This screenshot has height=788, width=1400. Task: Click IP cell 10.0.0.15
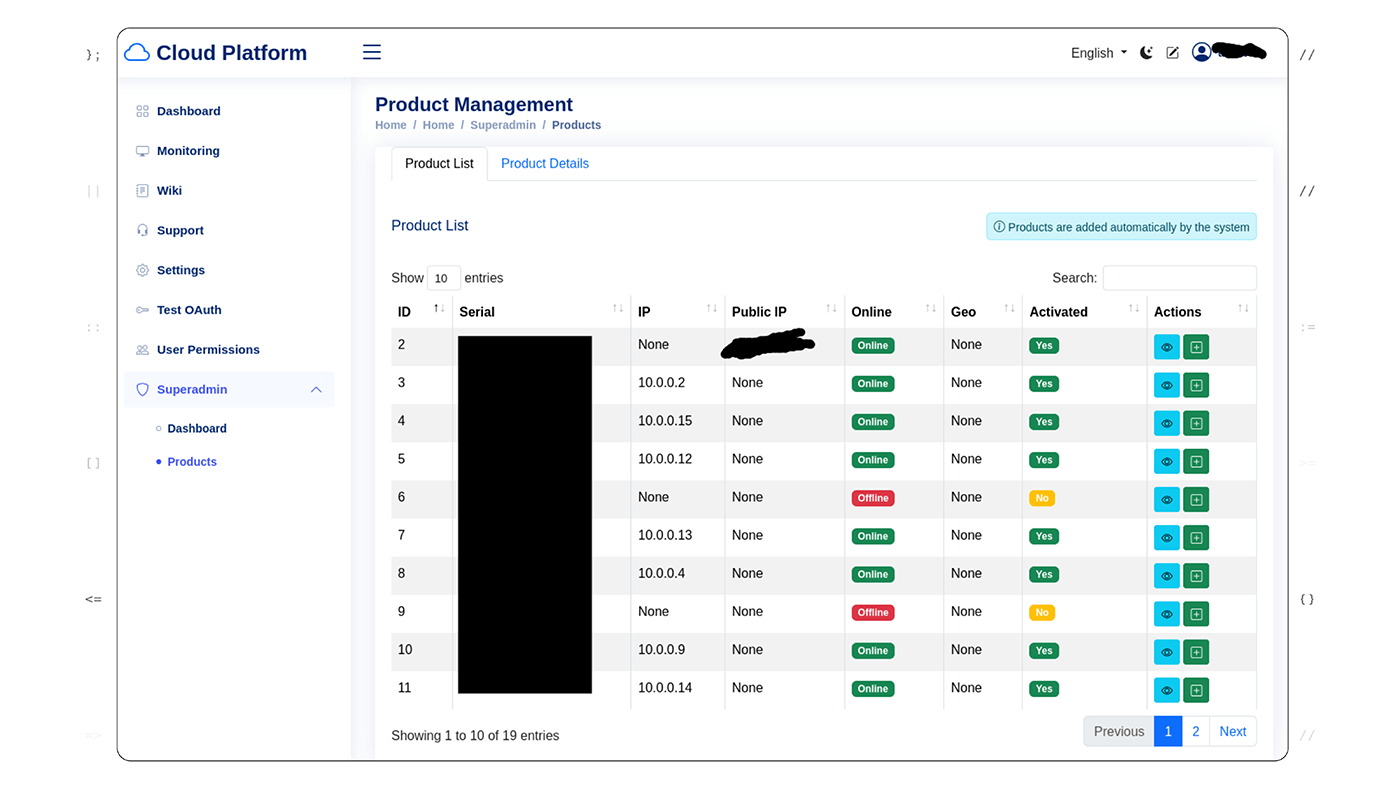click(665, 421)
